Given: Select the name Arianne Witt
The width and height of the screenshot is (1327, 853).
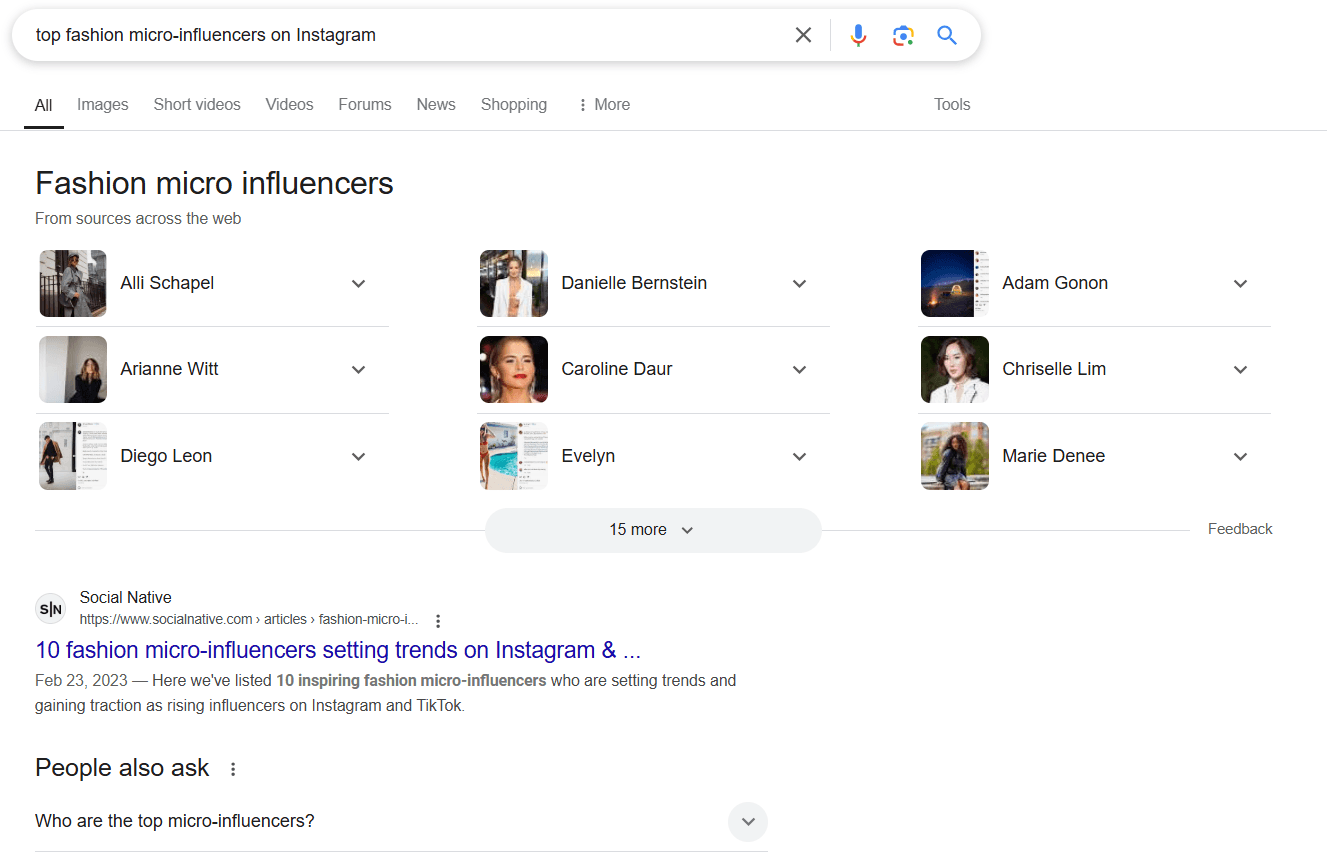Looking at the screenshot, I should coord(169,369).
